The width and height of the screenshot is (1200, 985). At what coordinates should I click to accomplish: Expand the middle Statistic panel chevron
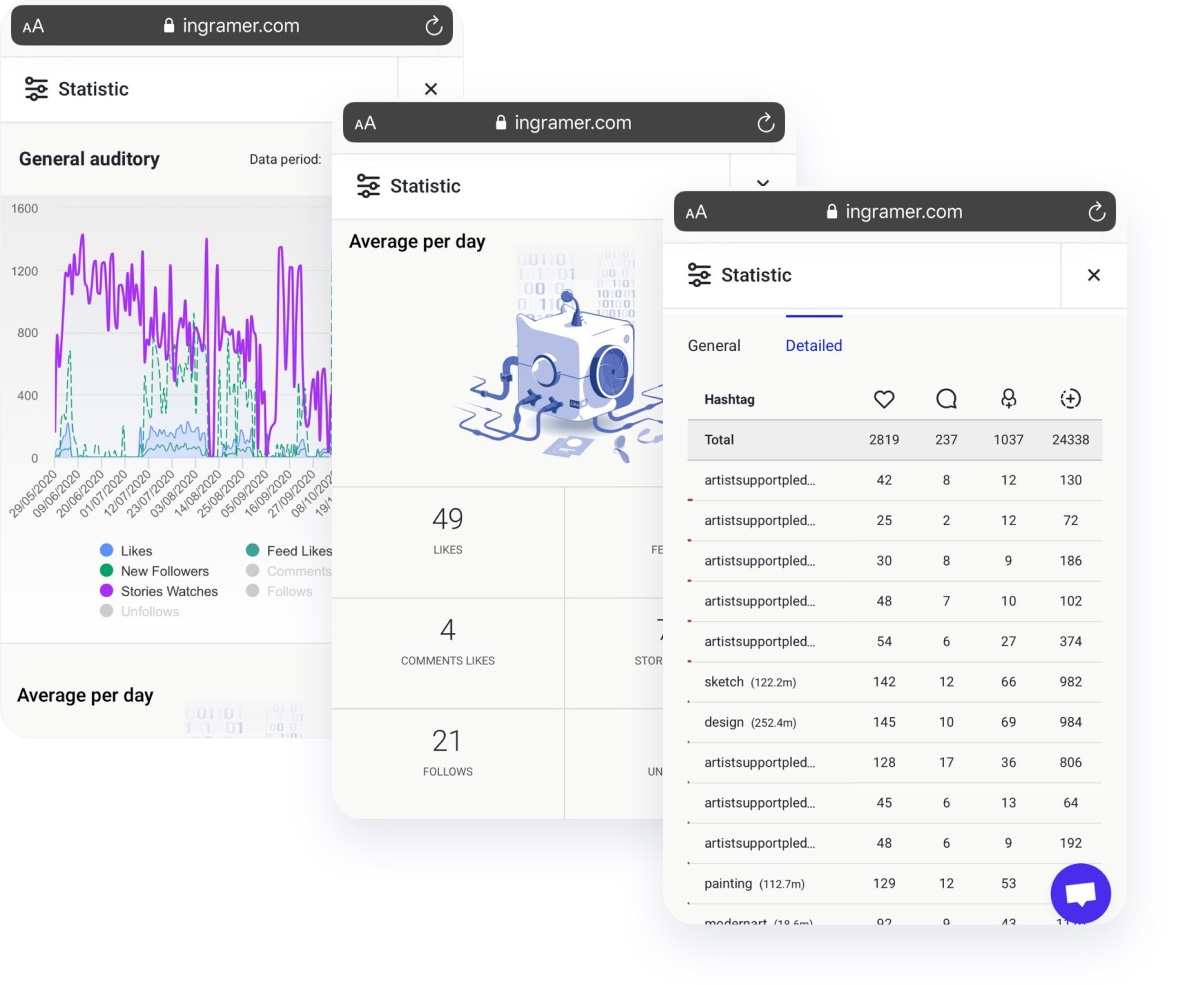pos(763,184)
